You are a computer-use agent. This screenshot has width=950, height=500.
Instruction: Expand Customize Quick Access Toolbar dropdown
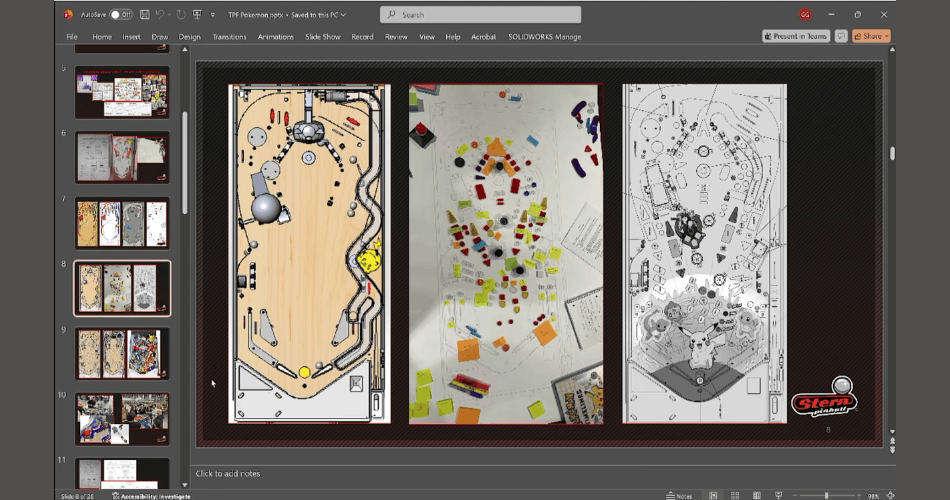[213, 15]
